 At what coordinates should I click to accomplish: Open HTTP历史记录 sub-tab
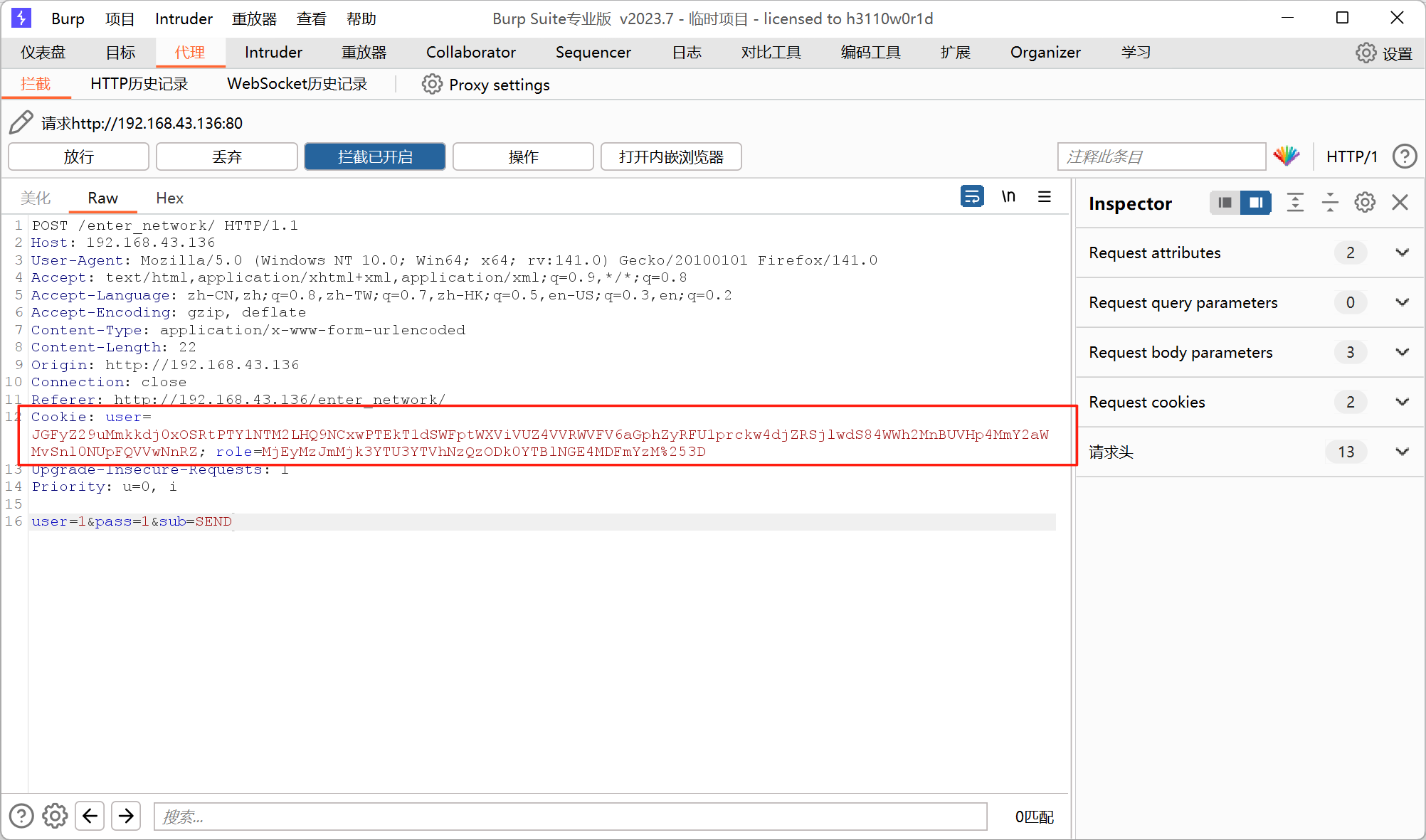coord(139,84)
